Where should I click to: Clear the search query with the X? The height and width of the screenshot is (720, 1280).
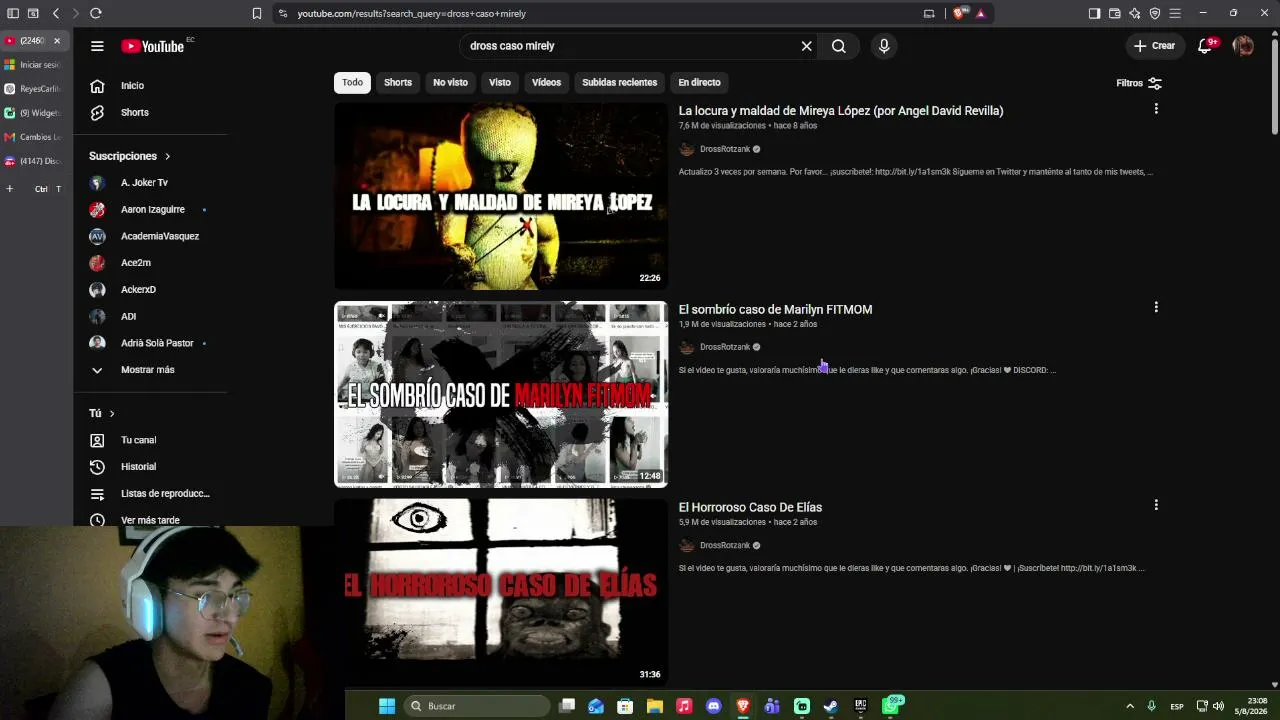coord(806,46)
